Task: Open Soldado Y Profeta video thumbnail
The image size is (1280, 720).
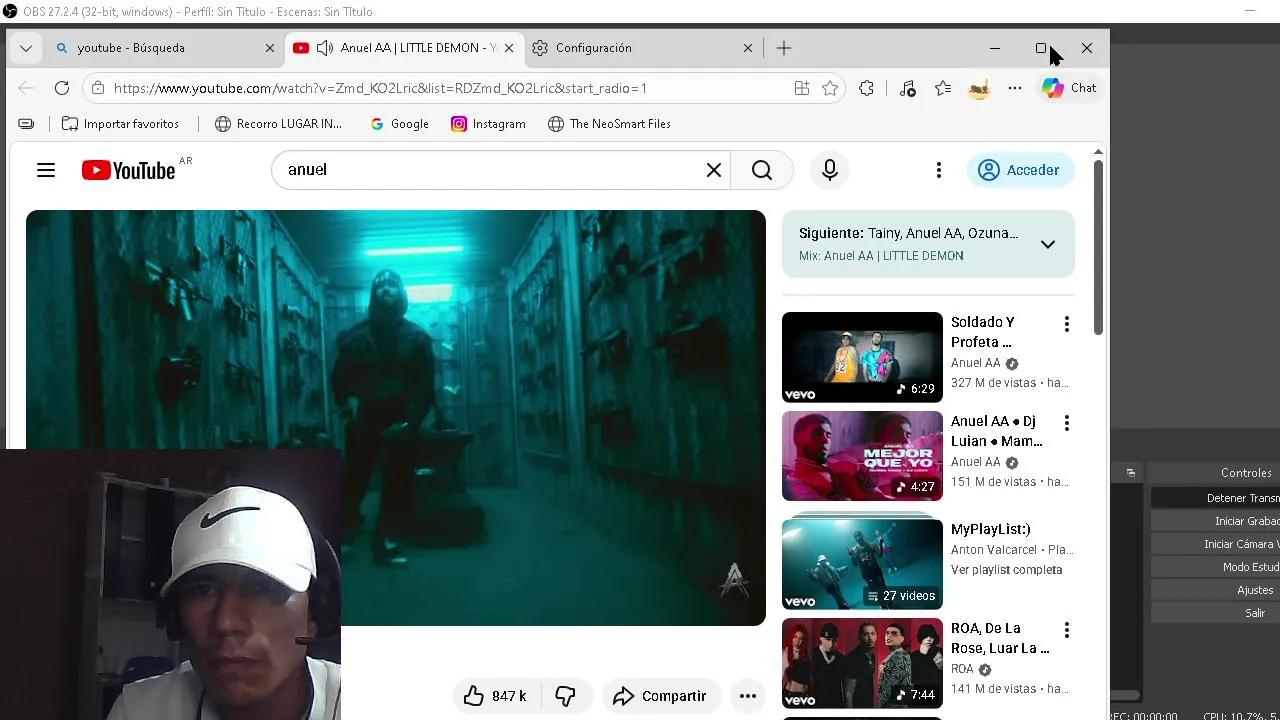Action: [x=862, y=357]
